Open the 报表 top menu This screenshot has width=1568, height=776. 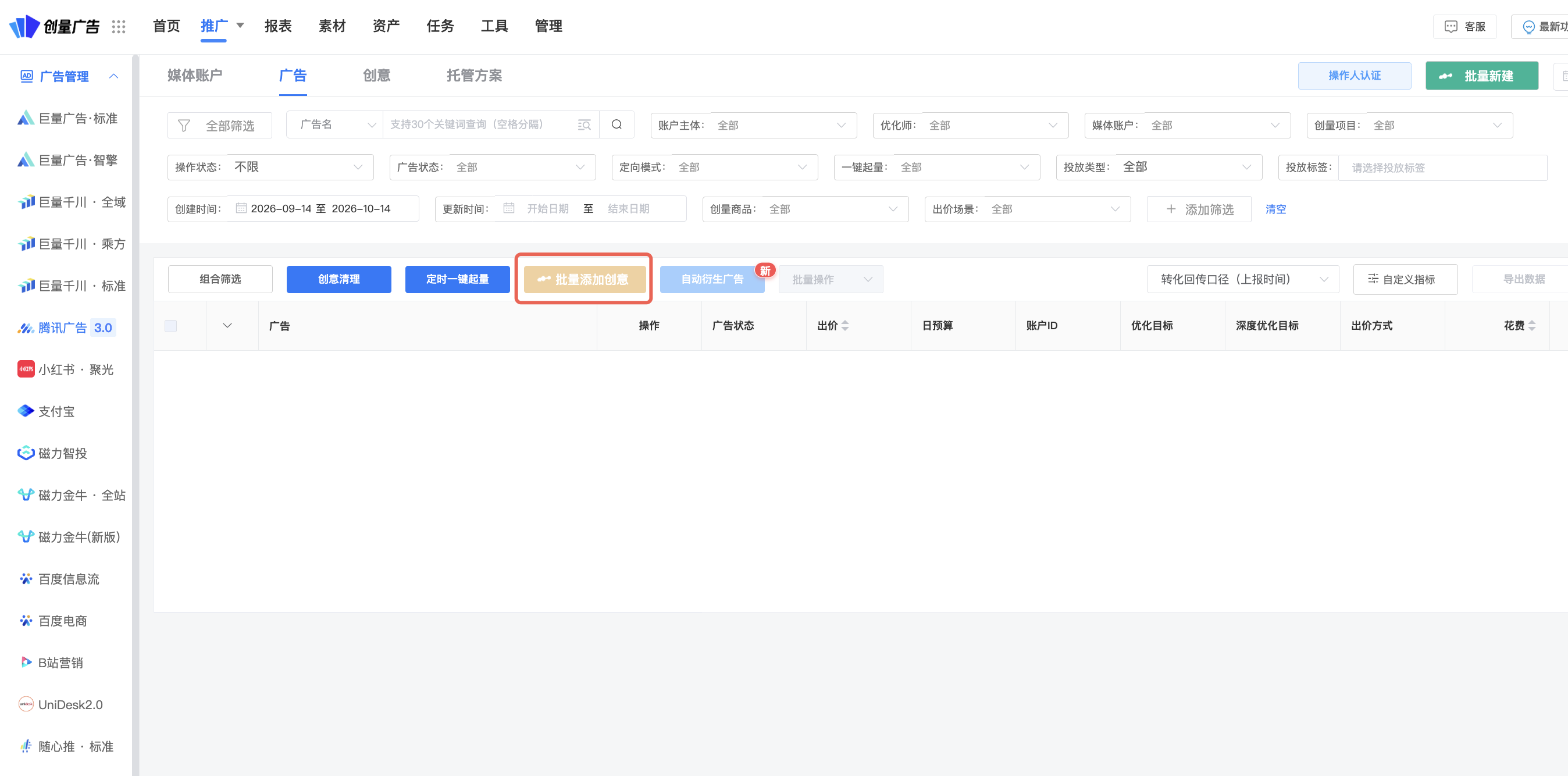coord(278,26)
